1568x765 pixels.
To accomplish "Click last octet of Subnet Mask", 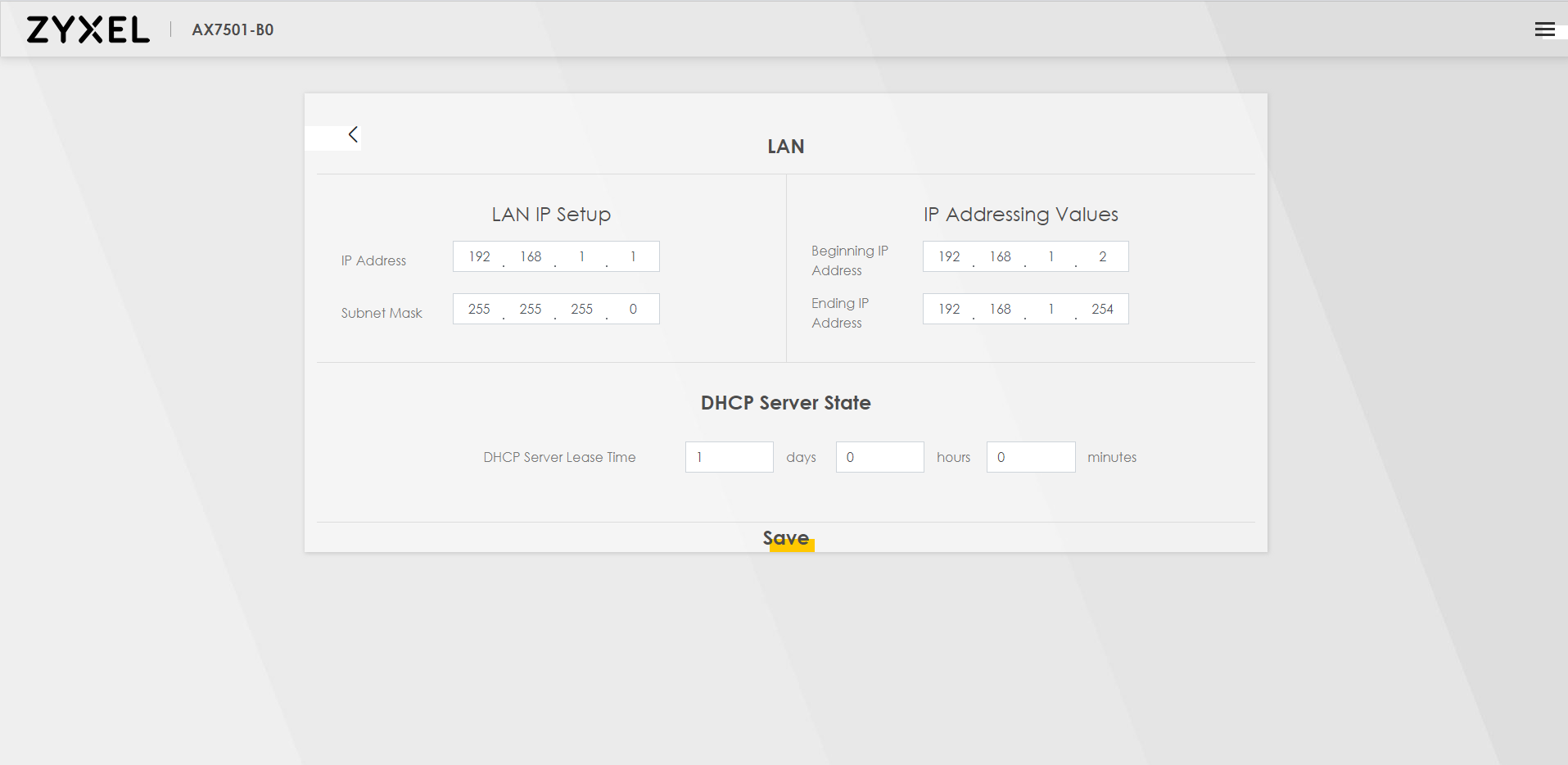I will (x=633, y=309).
